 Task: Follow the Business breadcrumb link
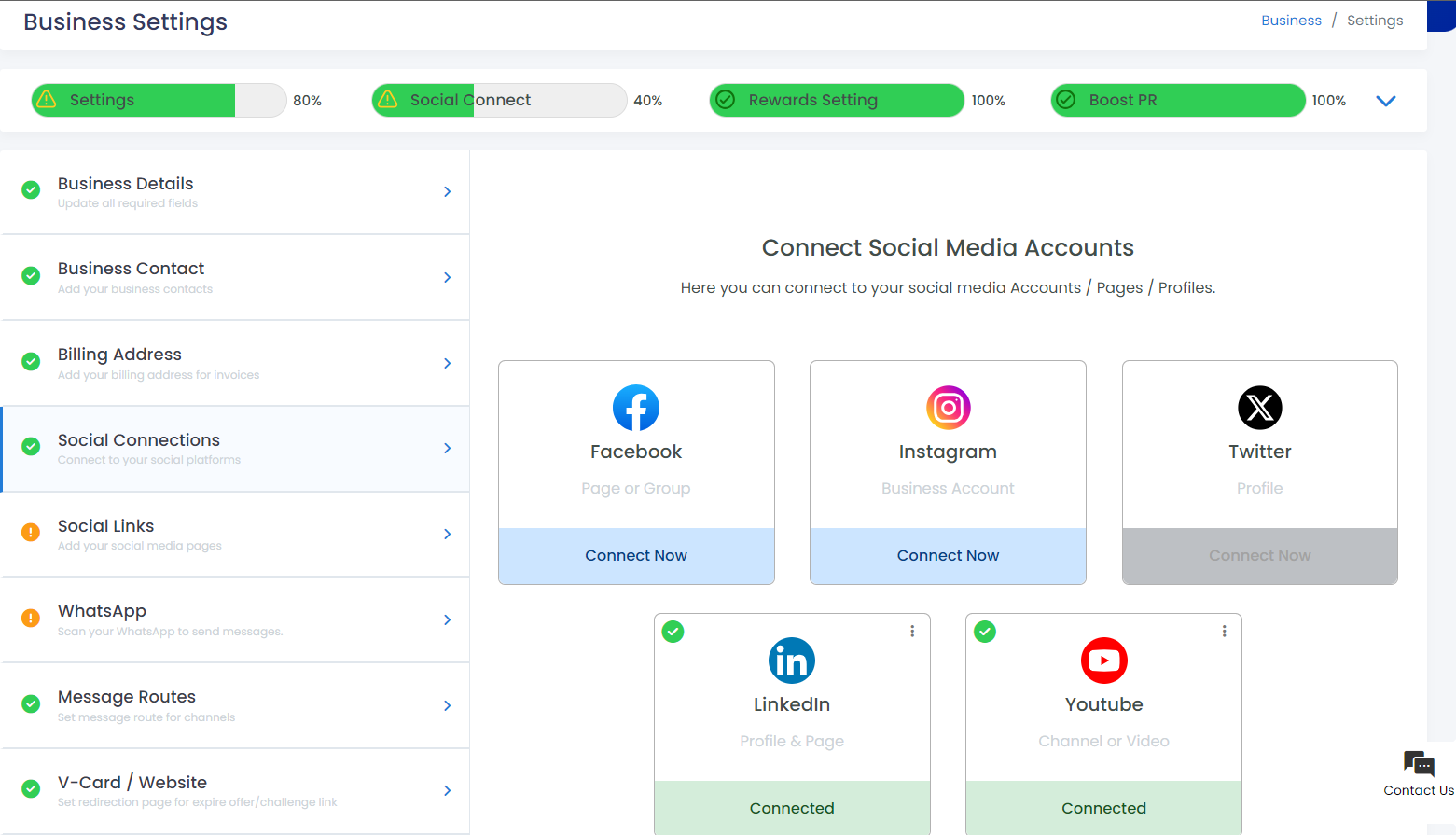(1291, 21)
